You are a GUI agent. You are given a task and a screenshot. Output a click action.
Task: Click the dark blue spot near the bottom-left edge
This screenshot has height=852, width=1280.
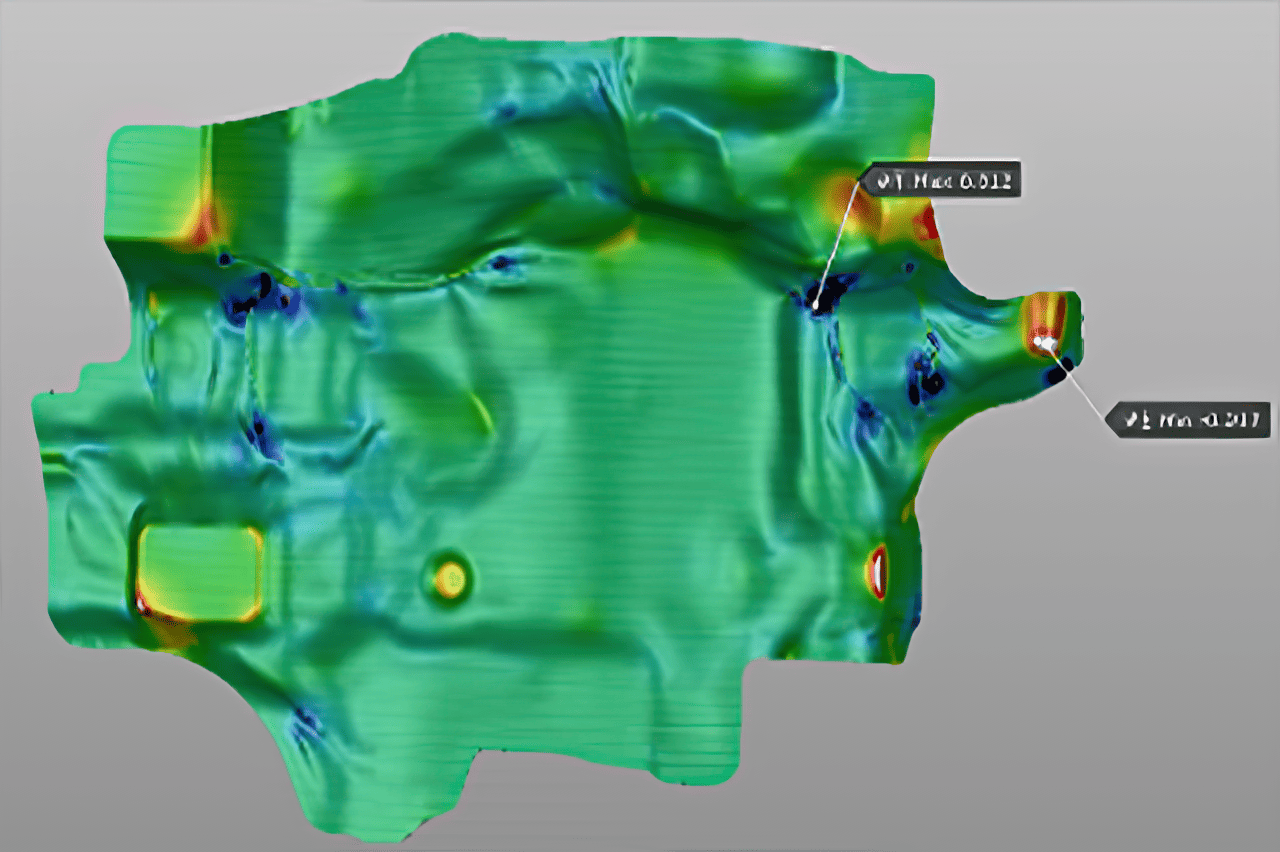[x=306, y=720]
